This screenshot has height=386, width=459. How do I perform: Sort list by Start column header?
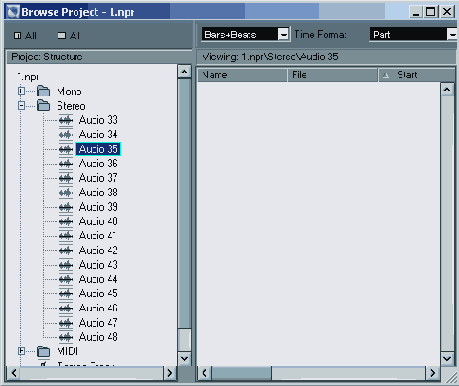coord(416,75)
